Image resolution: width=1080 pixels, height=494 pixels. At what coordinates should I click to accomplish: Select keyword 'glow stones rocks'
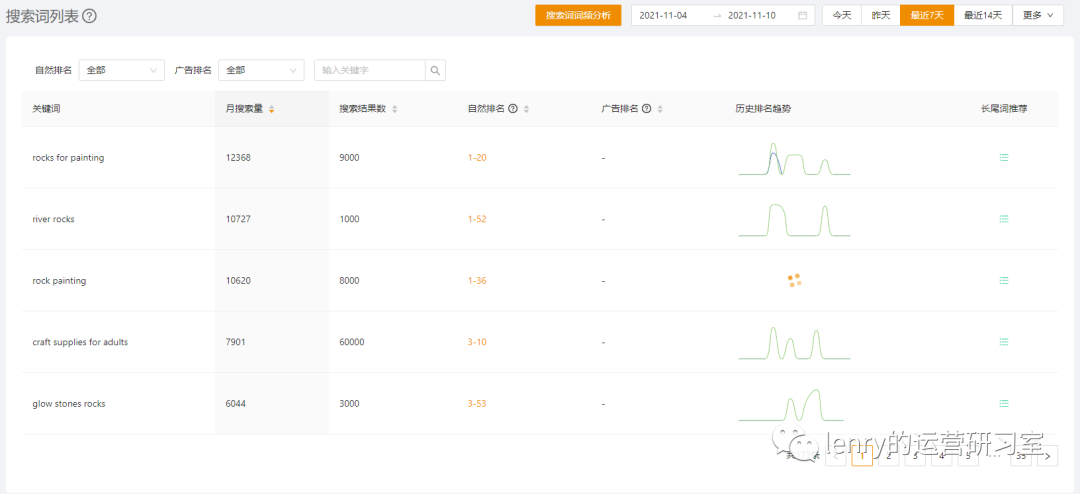[x=69, y=403]
